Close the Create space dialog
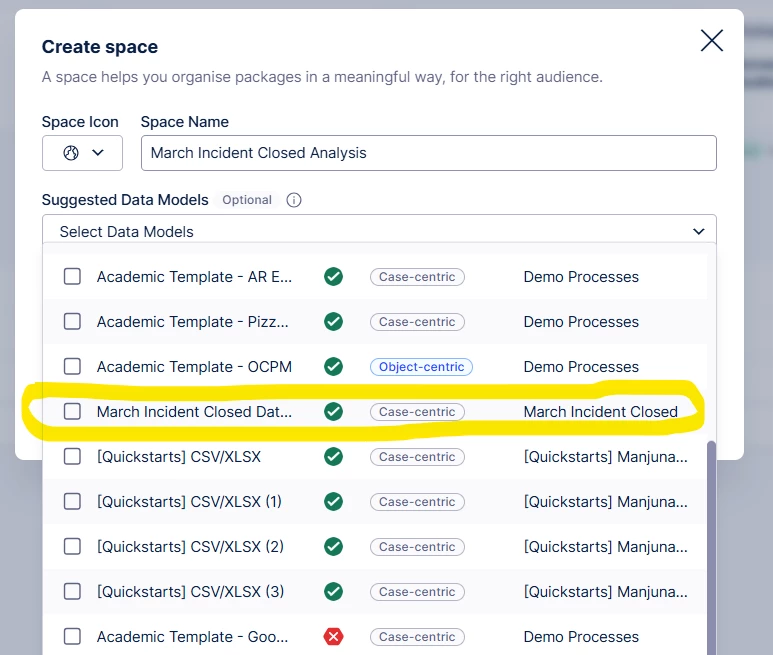The width and height of the screenshot is (773, 655). click(x=711, y=41)
